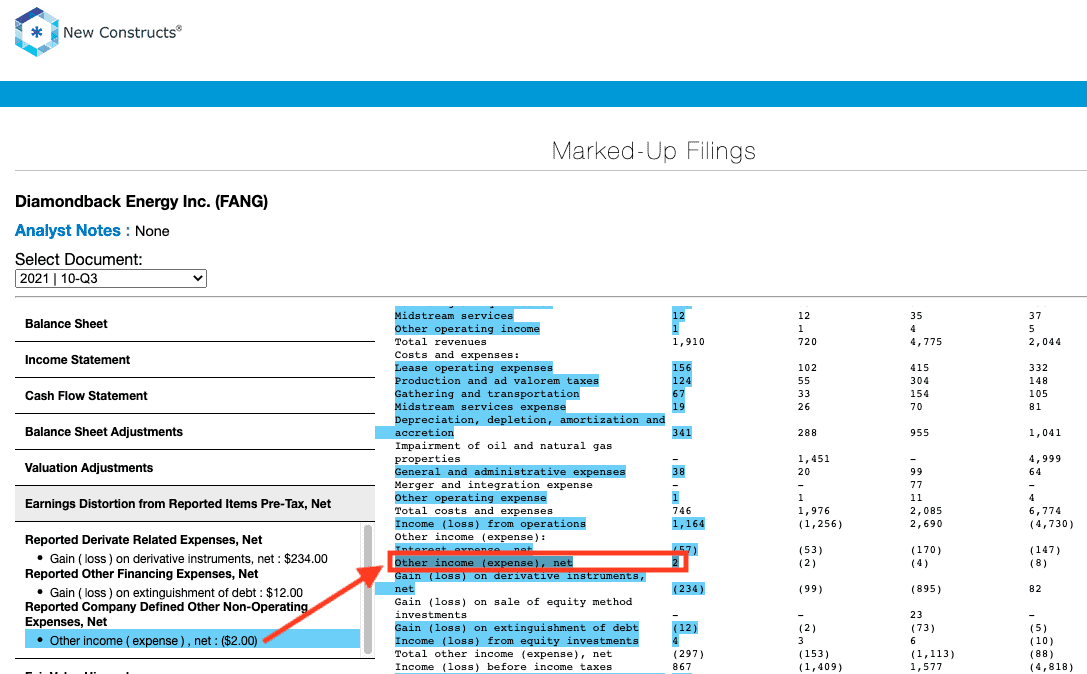
Task: Click highlighted 'Gain (loss) on extinguishment of debt' filing line
Action: point(516,628)
